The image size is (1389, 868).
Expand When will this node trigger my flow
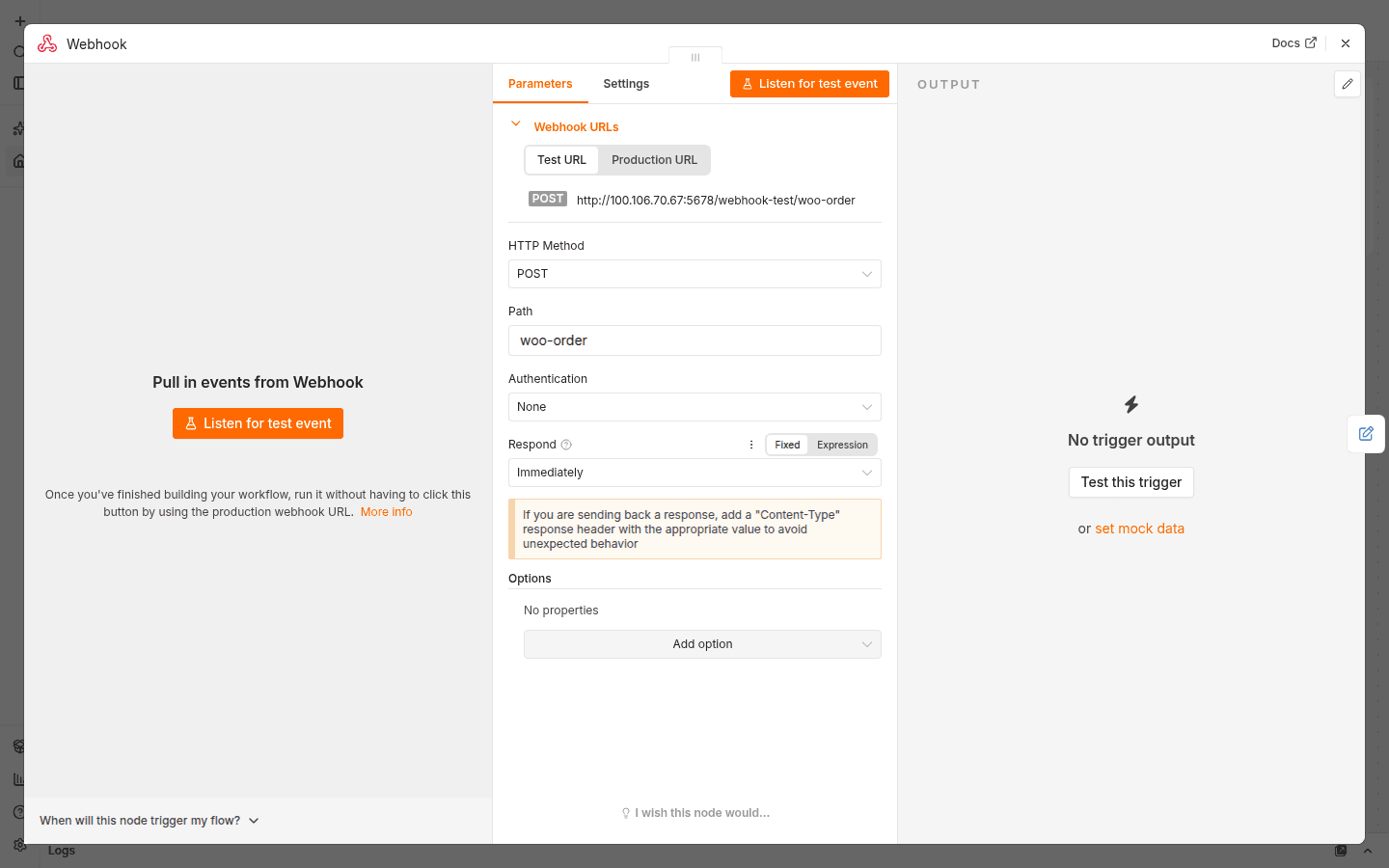click(x=150, y=821)
